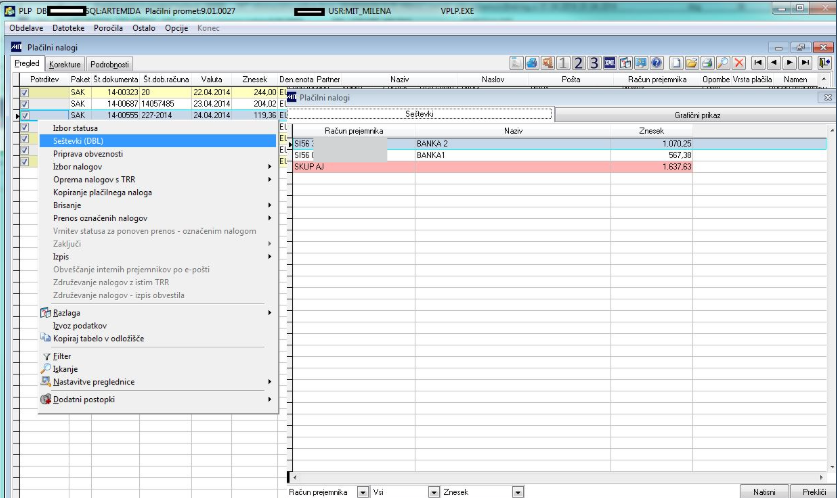Open Poročila in the menu bar
This screenshot has height=498, width=837.
click(x=108, y=28)
